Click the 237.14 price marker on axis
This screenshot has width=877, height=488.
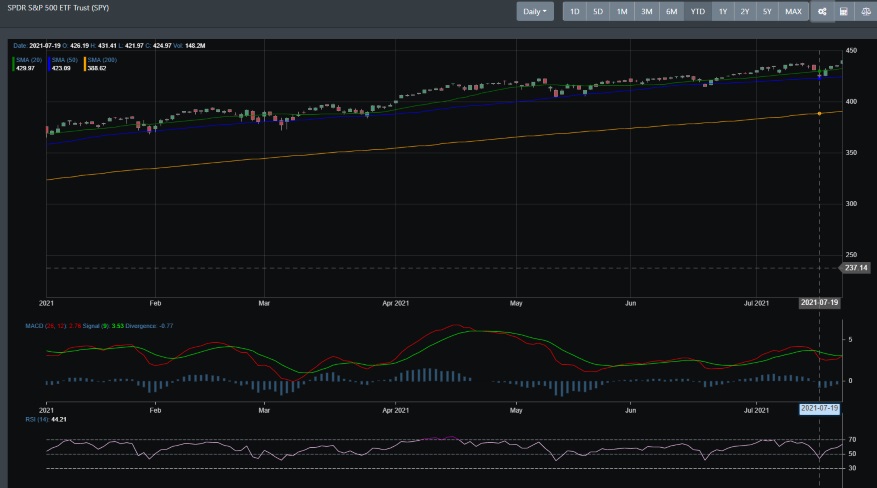pos(856,268)
